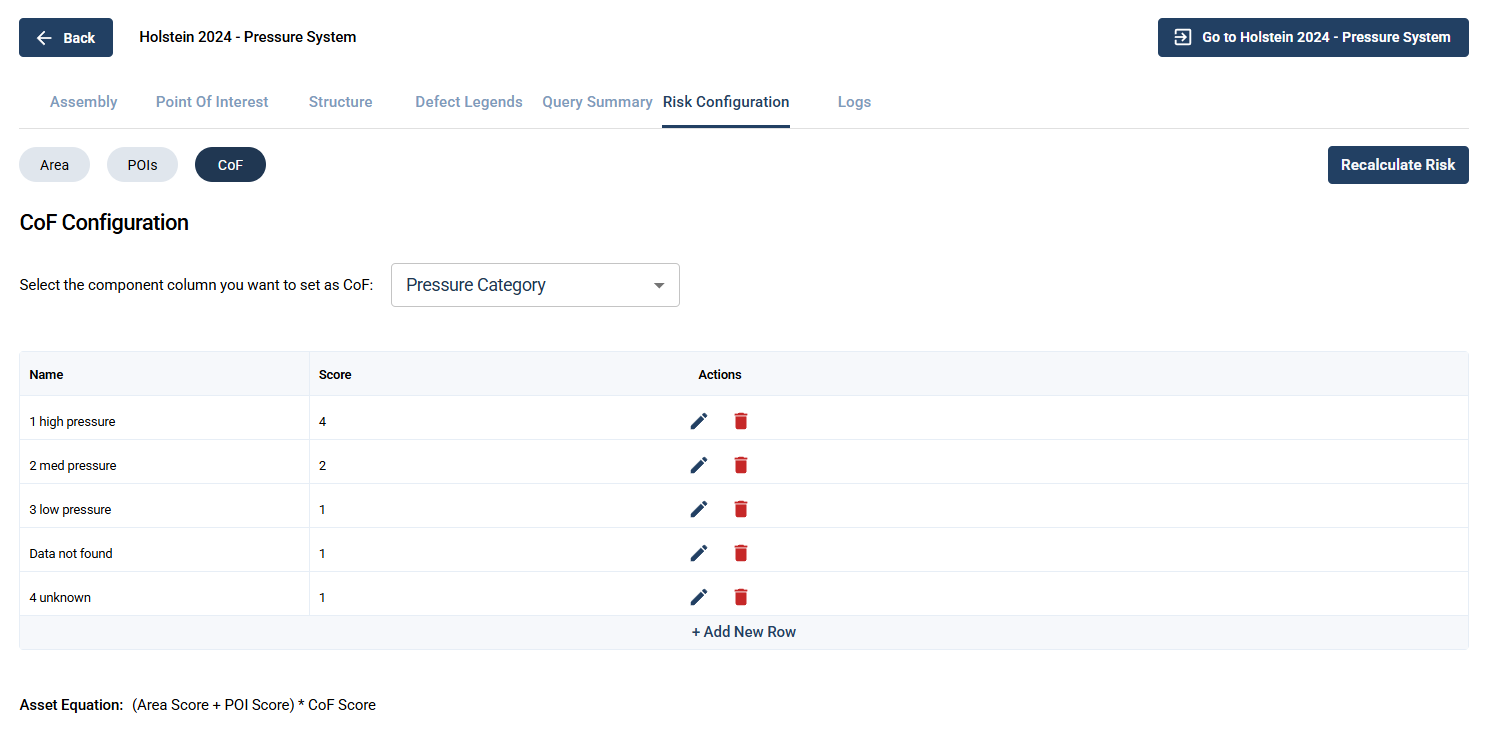1487x734 pixels.
Task: Edit the '3 low pressure' row
Action: tap(699, 509)
